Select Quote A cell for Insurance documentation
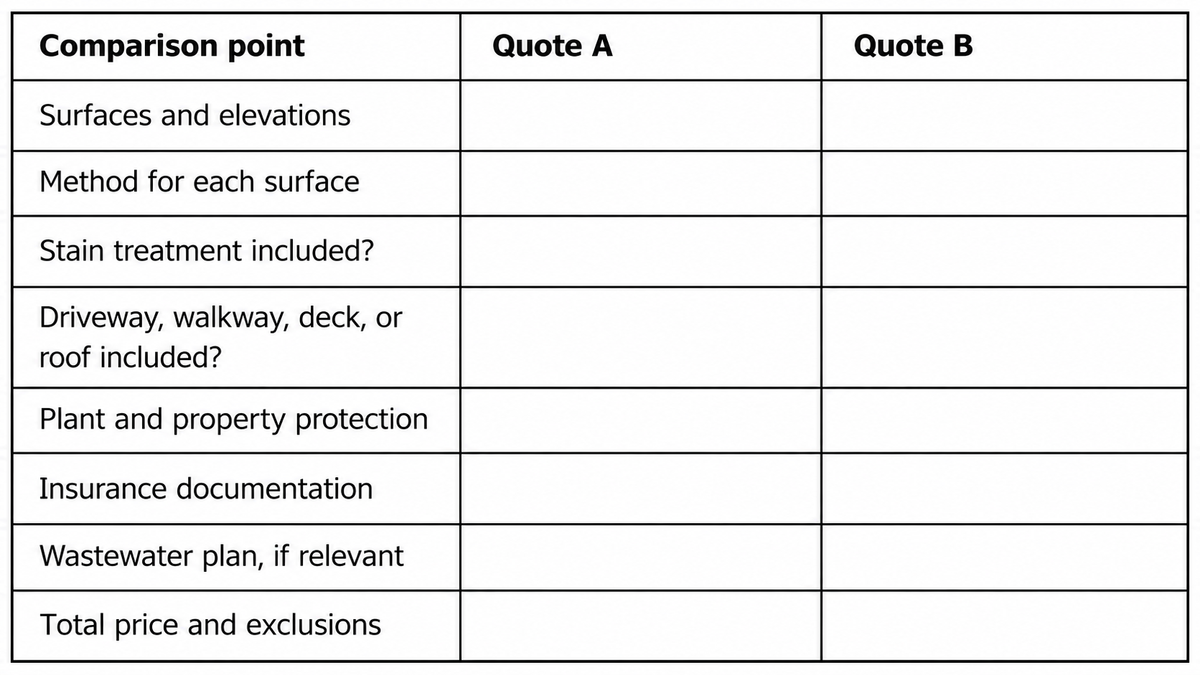This screenshot has height=675, width=1200. [641, 488]
